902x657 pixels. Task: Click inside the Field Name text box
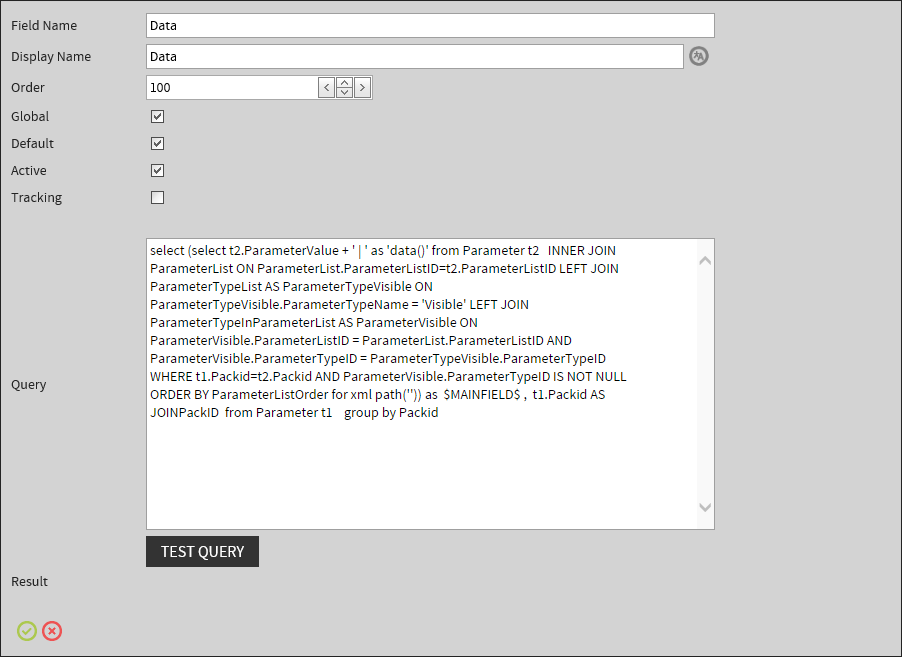[430, 25]
